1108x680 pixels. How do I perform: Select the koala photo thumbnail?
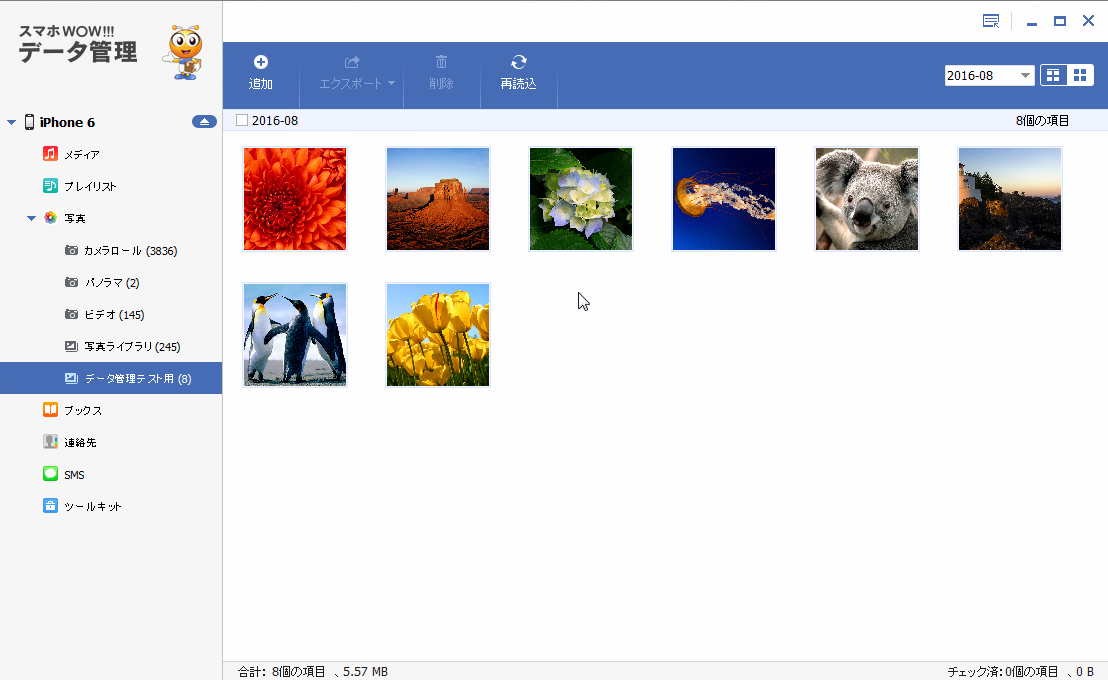click(866, 198)
